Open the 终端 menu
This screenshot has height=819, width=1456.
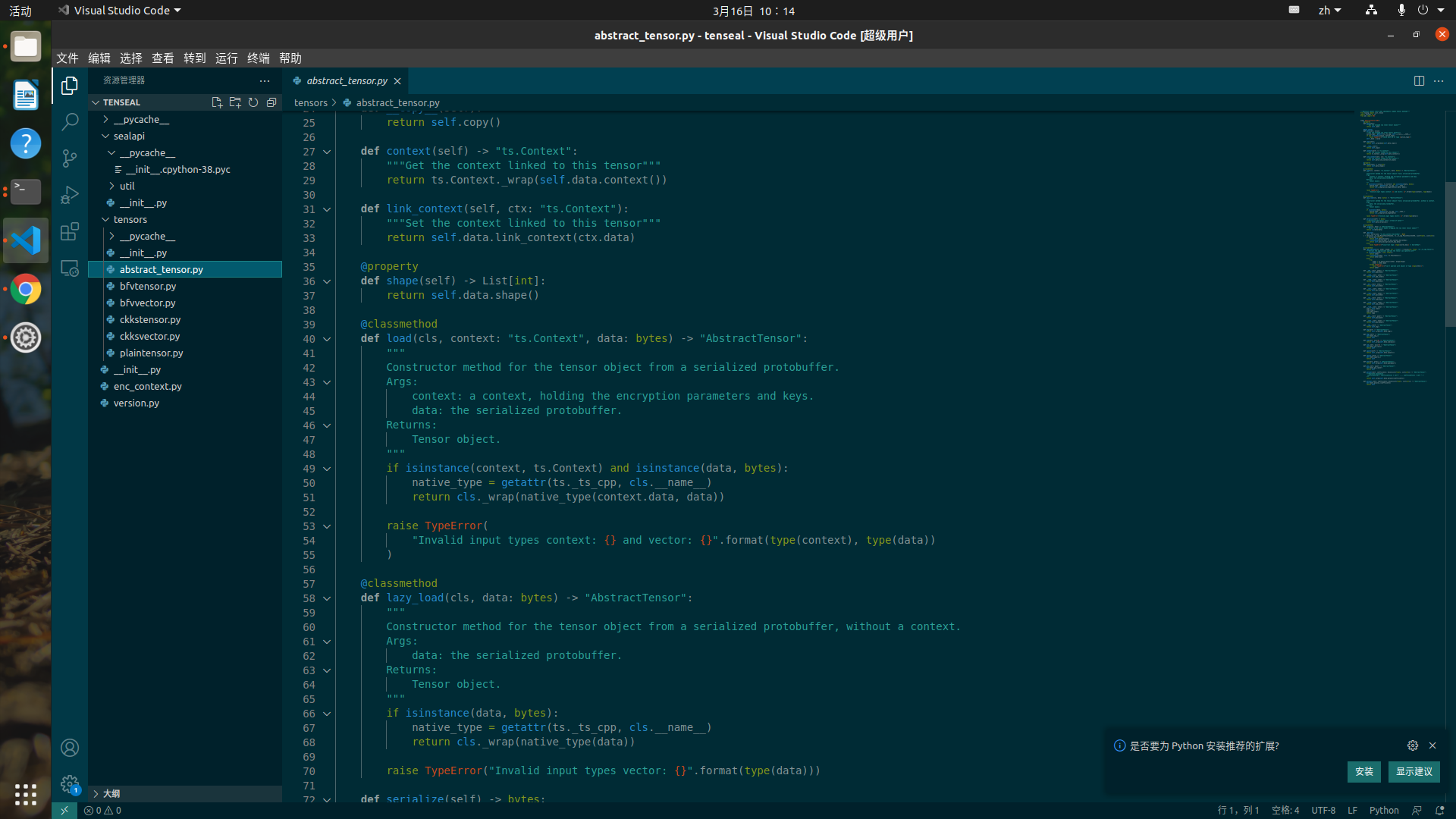coord(258,58)
